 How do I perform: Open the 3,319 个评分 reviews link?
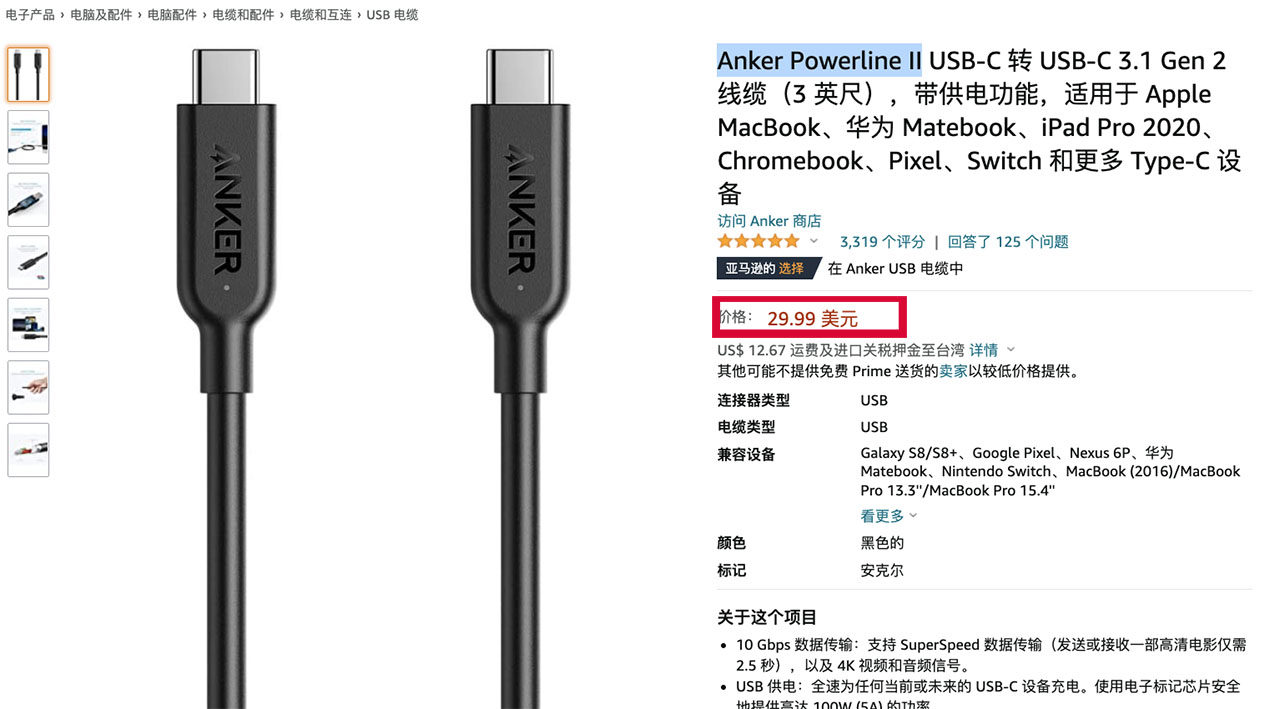[x=883, y=242]
